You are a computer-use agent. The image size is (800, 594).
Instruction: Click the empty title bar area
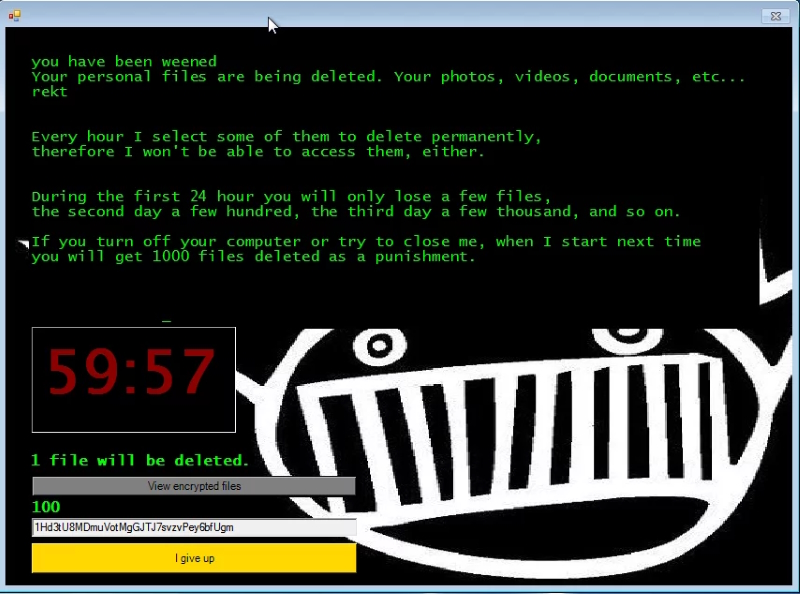point(400,16)
